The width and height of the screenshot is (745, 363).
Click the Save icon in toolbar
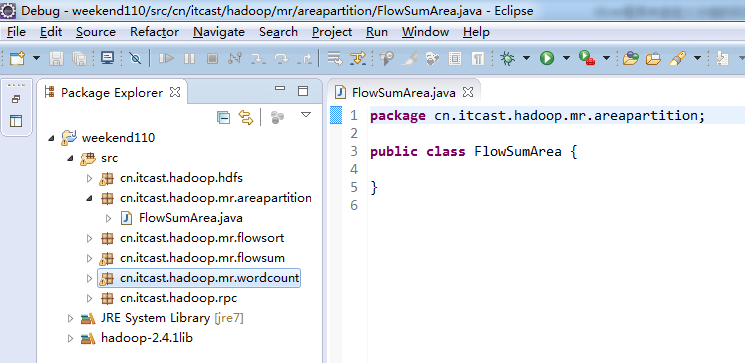click(57, 58)
